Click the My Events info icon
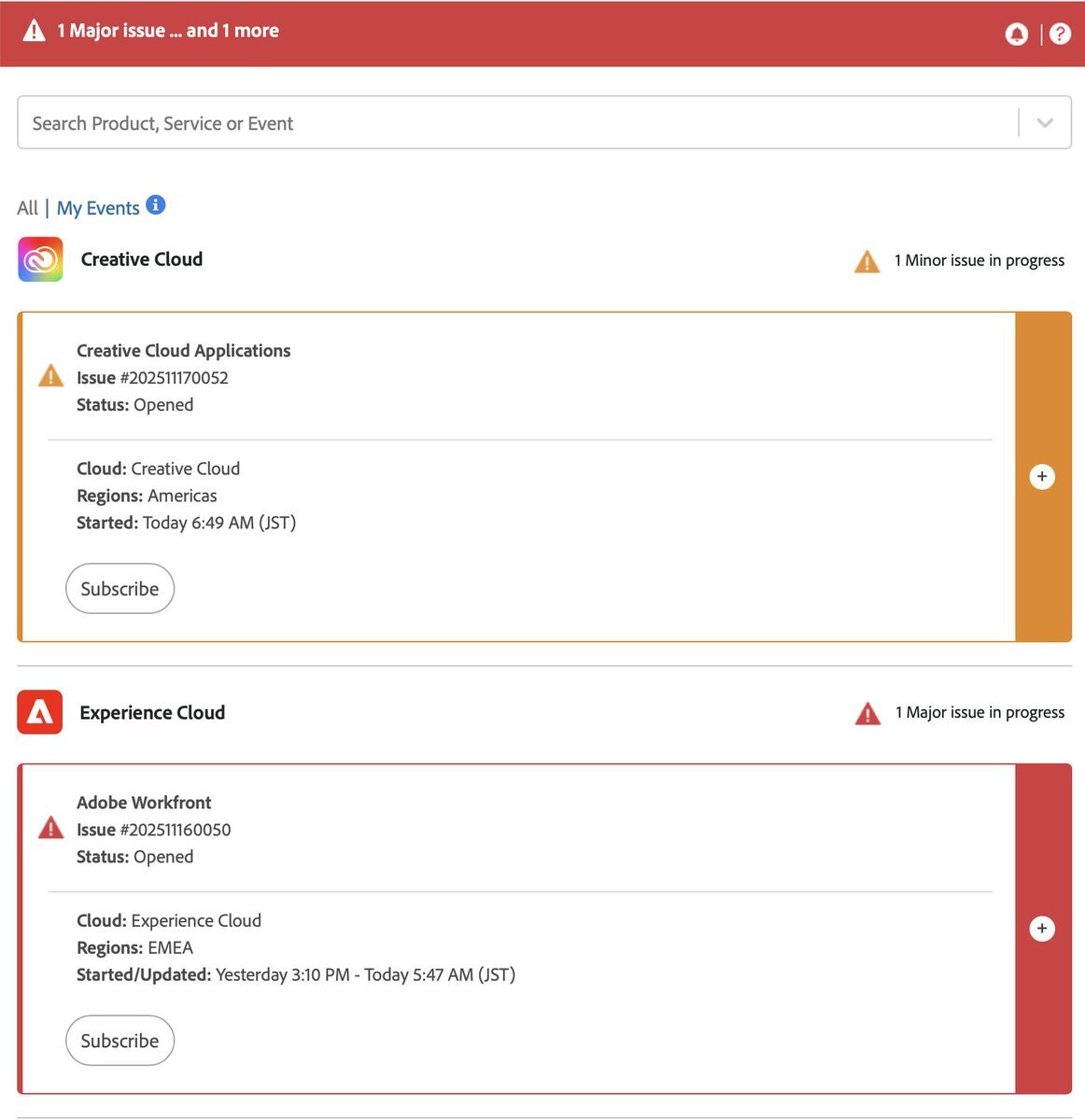The width and height of the screenshot is (1085, 1120). pos(156,205)
